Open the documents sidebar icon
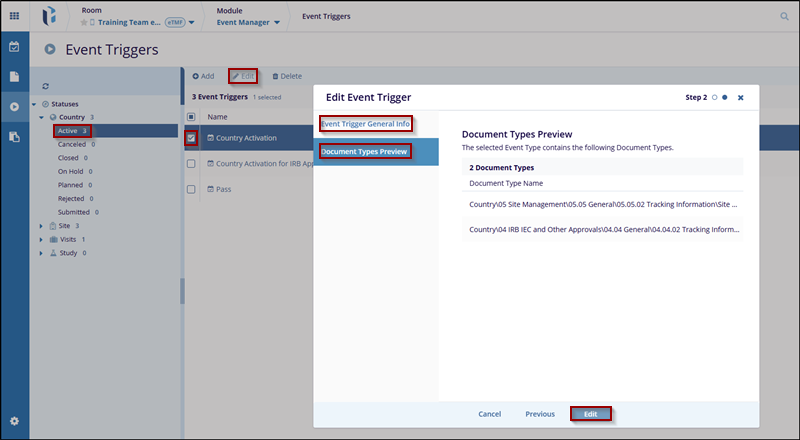Viewport: 800px width, 440px height. [x=14, y=77]
